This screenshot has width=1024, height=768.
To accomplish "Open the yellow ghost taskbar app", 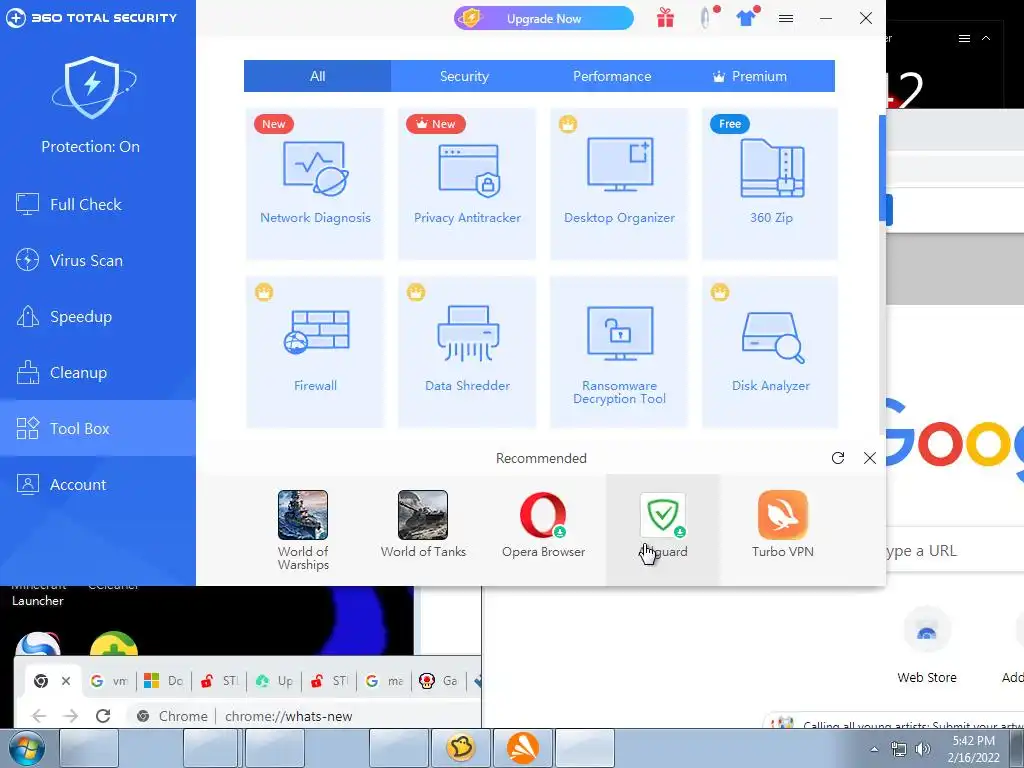I will [462, 748].
